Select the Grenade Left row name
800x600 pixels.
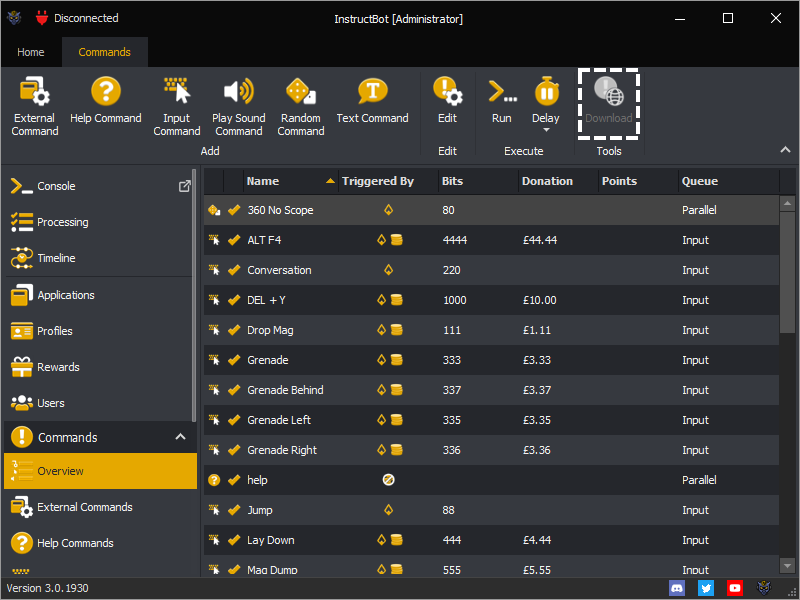tap(279, 420)
